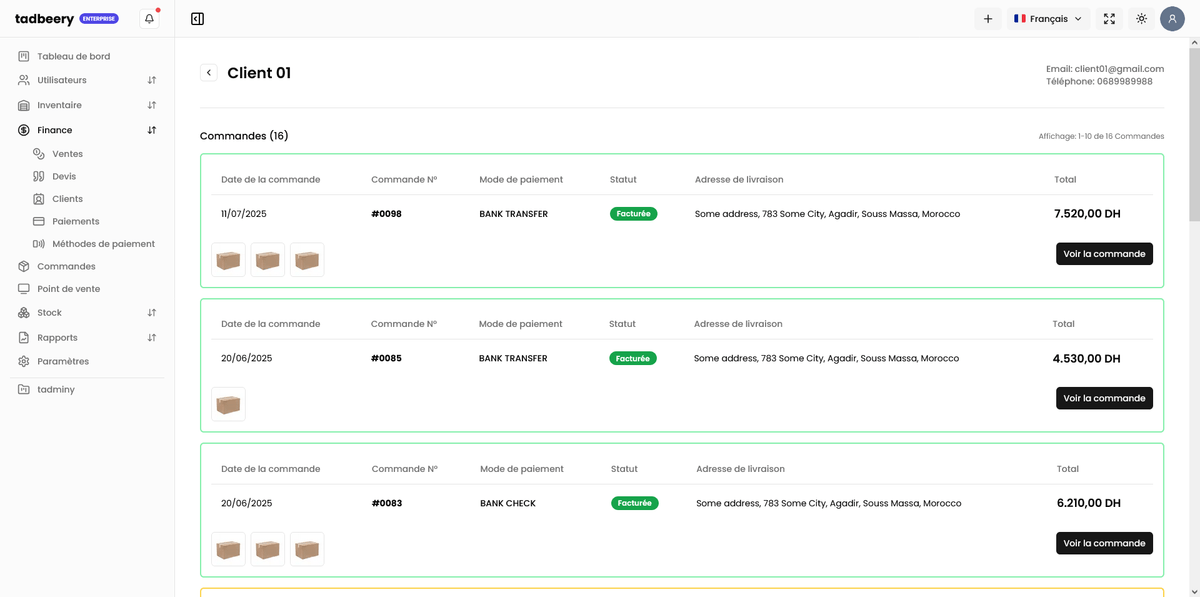Expand the Rapports sidebar section

coord(152,338)
